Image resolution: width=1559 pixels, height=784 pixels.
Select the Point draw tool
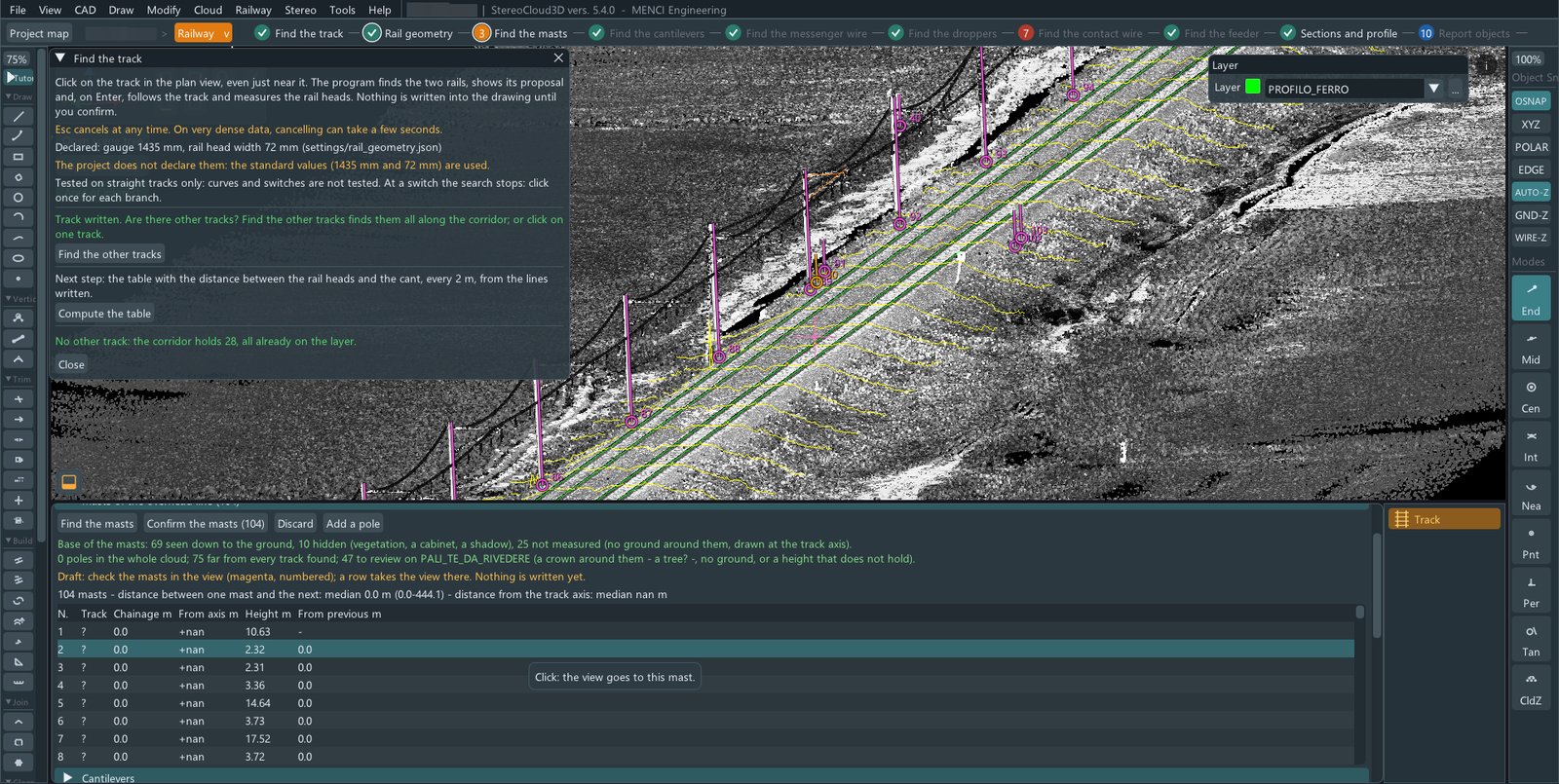point(18,279)
